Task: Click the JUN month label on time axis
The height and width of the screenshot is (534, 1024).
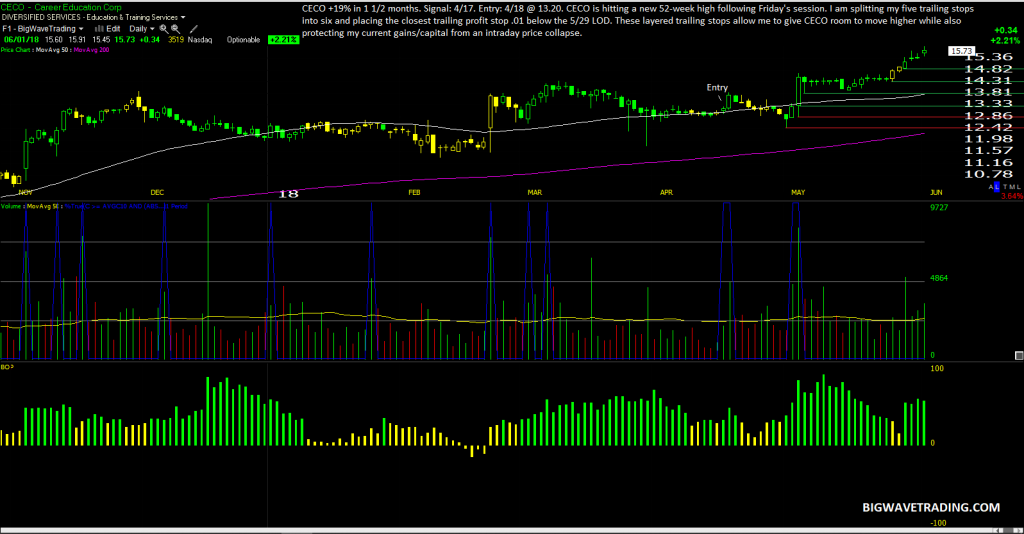Action: click(x=936, y=193)
